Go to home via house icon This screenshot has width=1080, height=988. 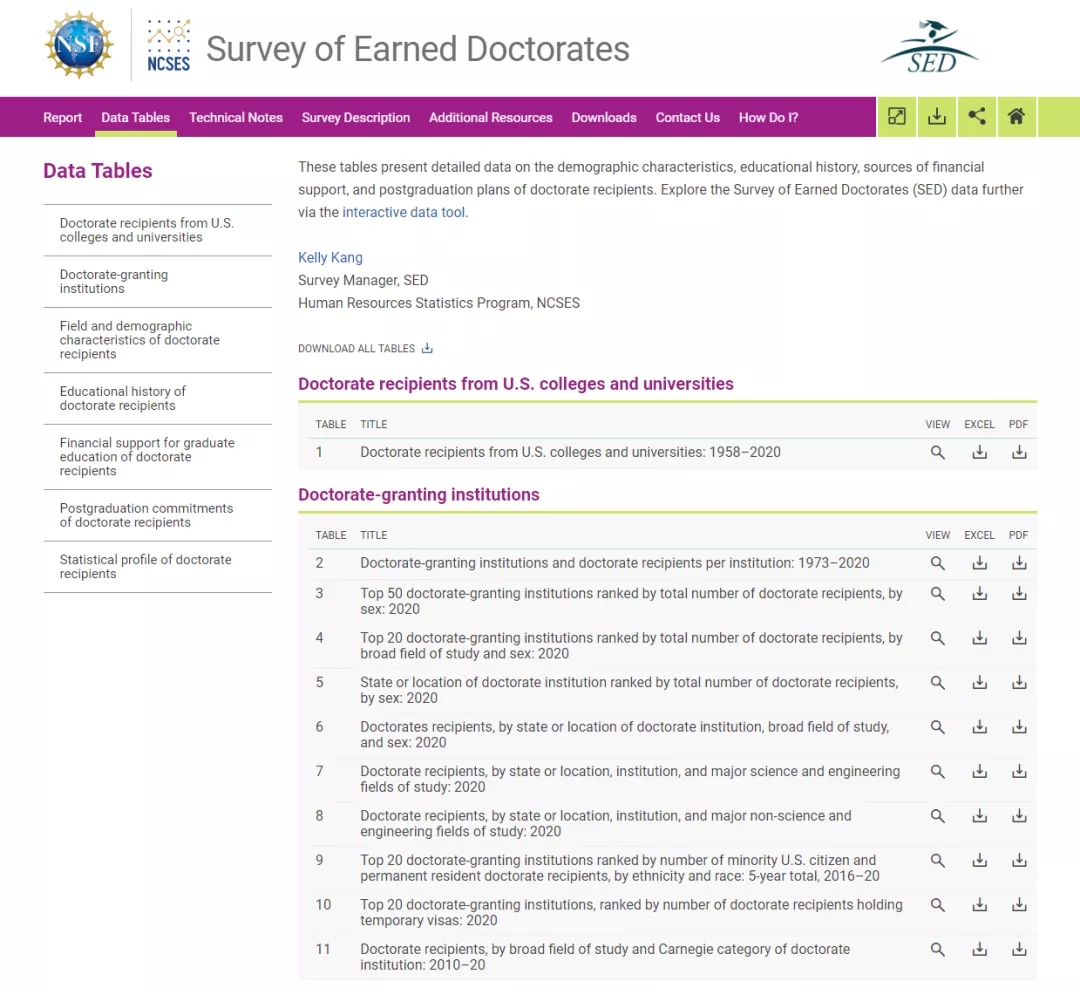1016,117
